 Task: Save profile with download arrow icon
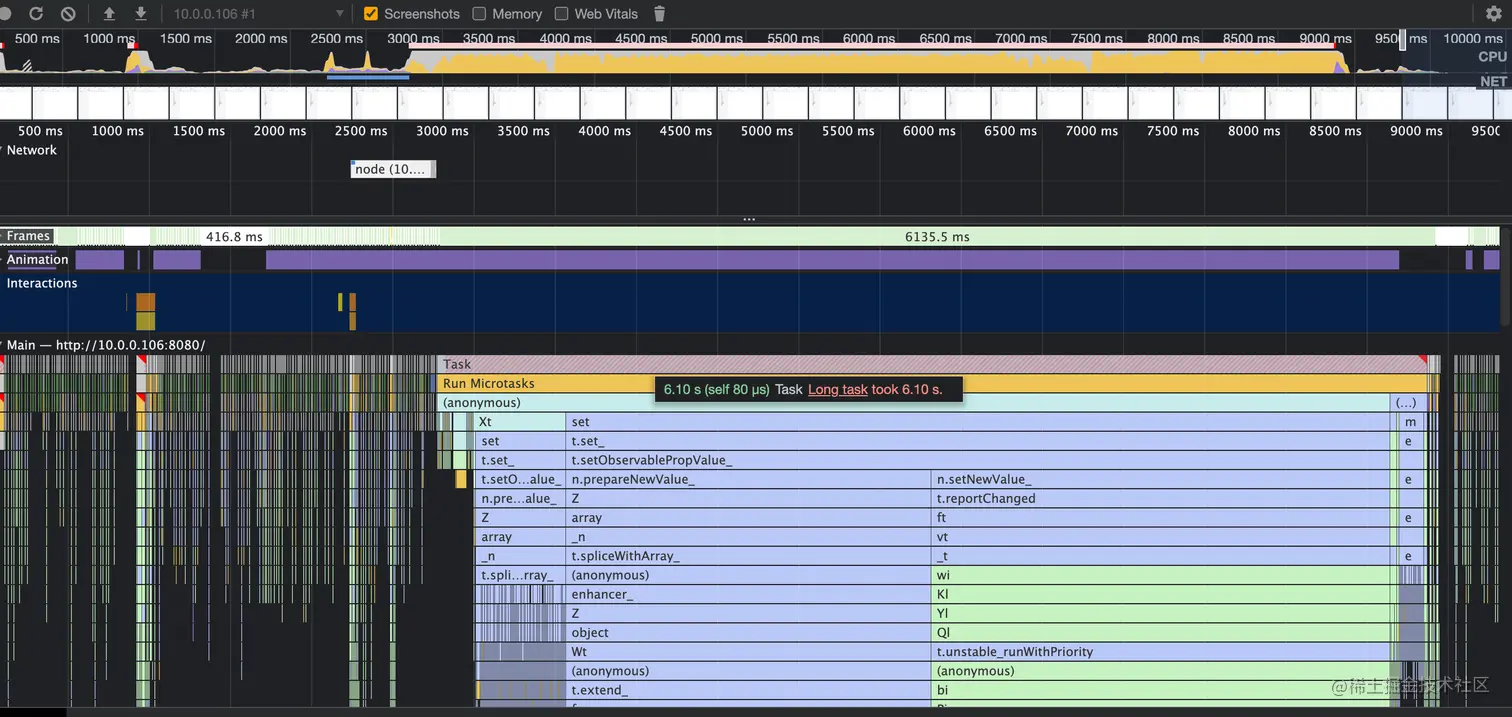click(x=141, y=14)
